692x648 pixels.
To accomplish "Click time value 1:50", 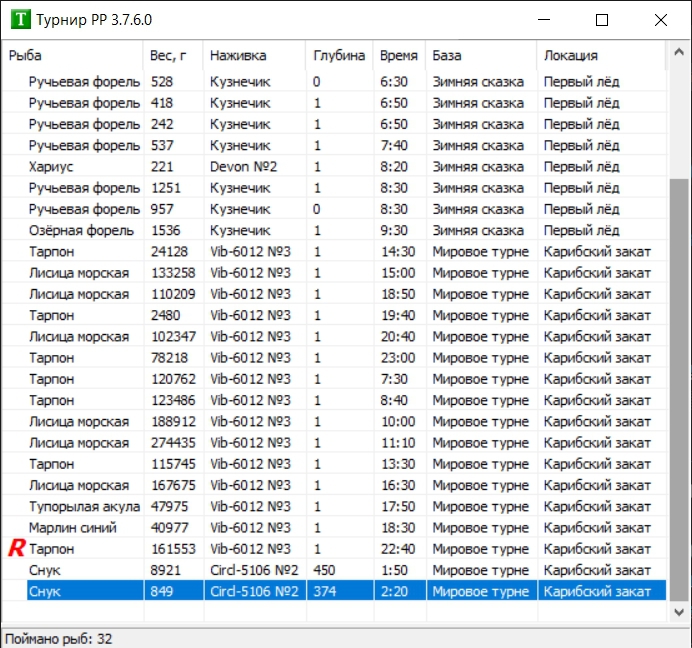I will 394,570.
